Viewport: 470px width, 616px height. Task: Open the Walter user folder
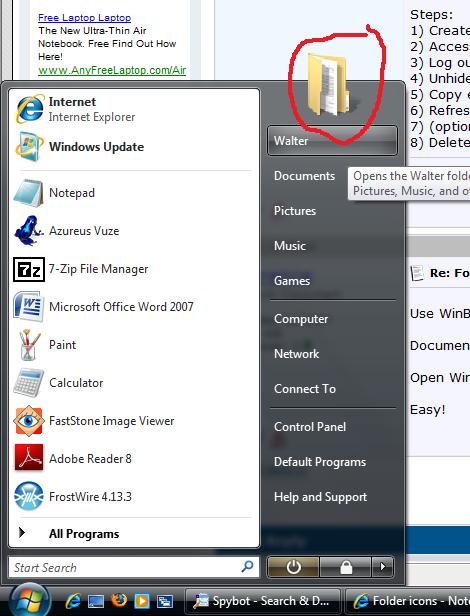[332, 140]
